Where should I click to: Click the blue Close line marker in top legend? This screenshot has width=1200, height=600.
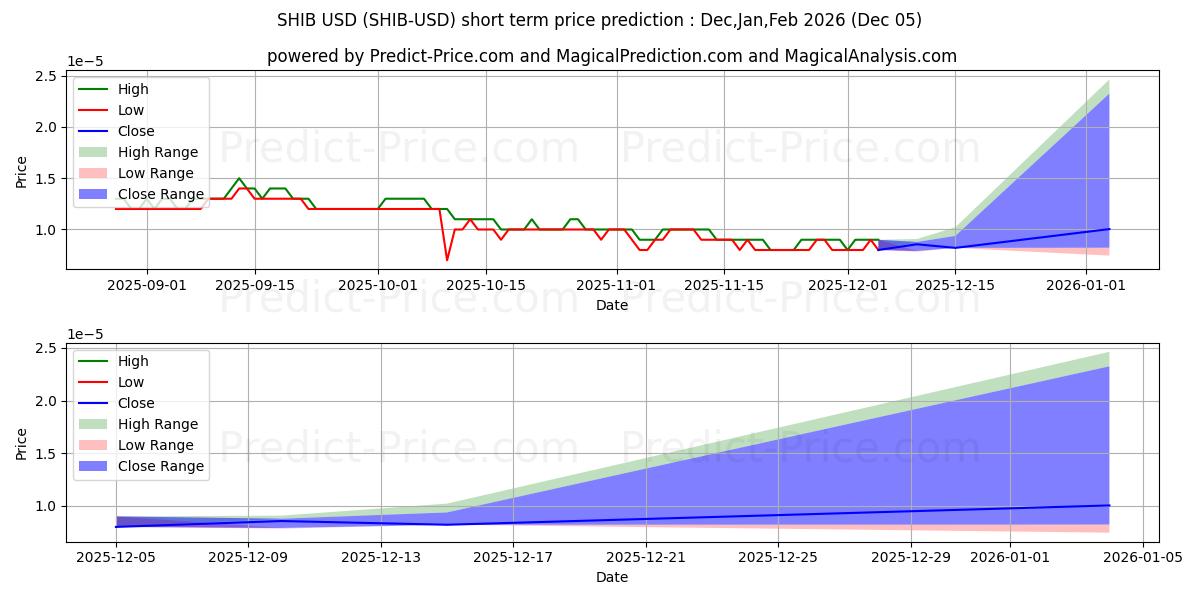tap(95, 131)
